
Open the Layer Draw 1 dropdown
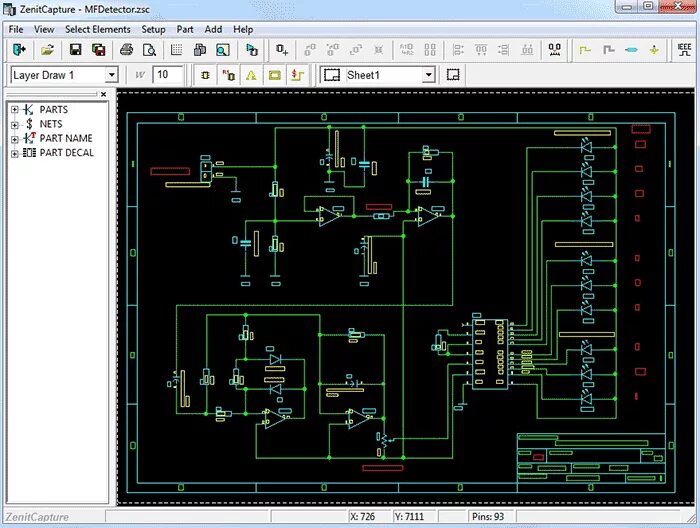point(112,75)
